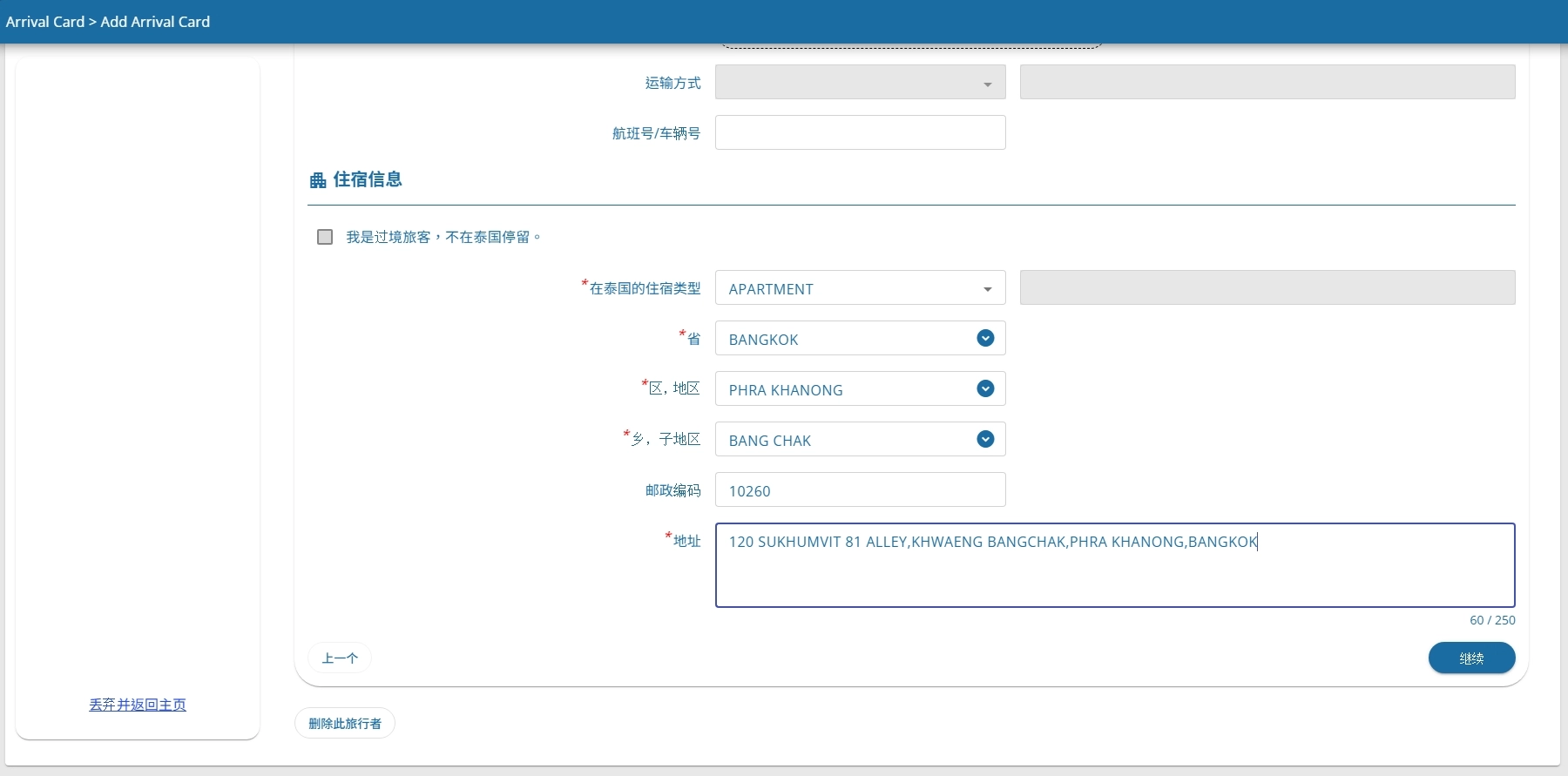Click the Arrival Card breadcrumb in header
Viewport: 1568px width, 776px height.
(x=44, y=22)
